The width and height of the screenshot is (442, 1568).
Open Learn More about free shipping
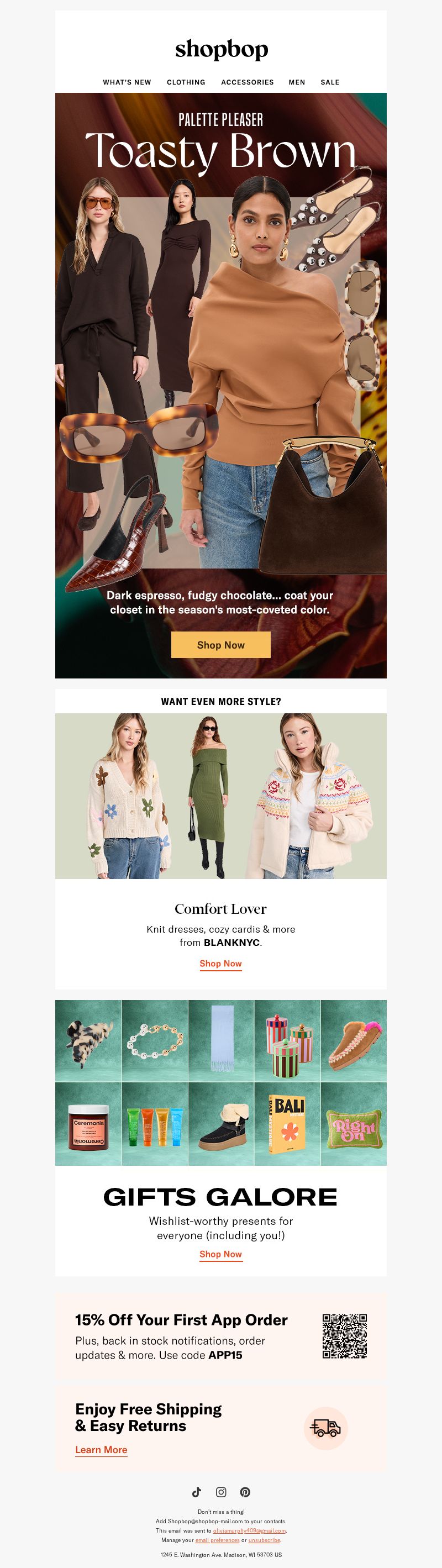[x=101, y=1449]
